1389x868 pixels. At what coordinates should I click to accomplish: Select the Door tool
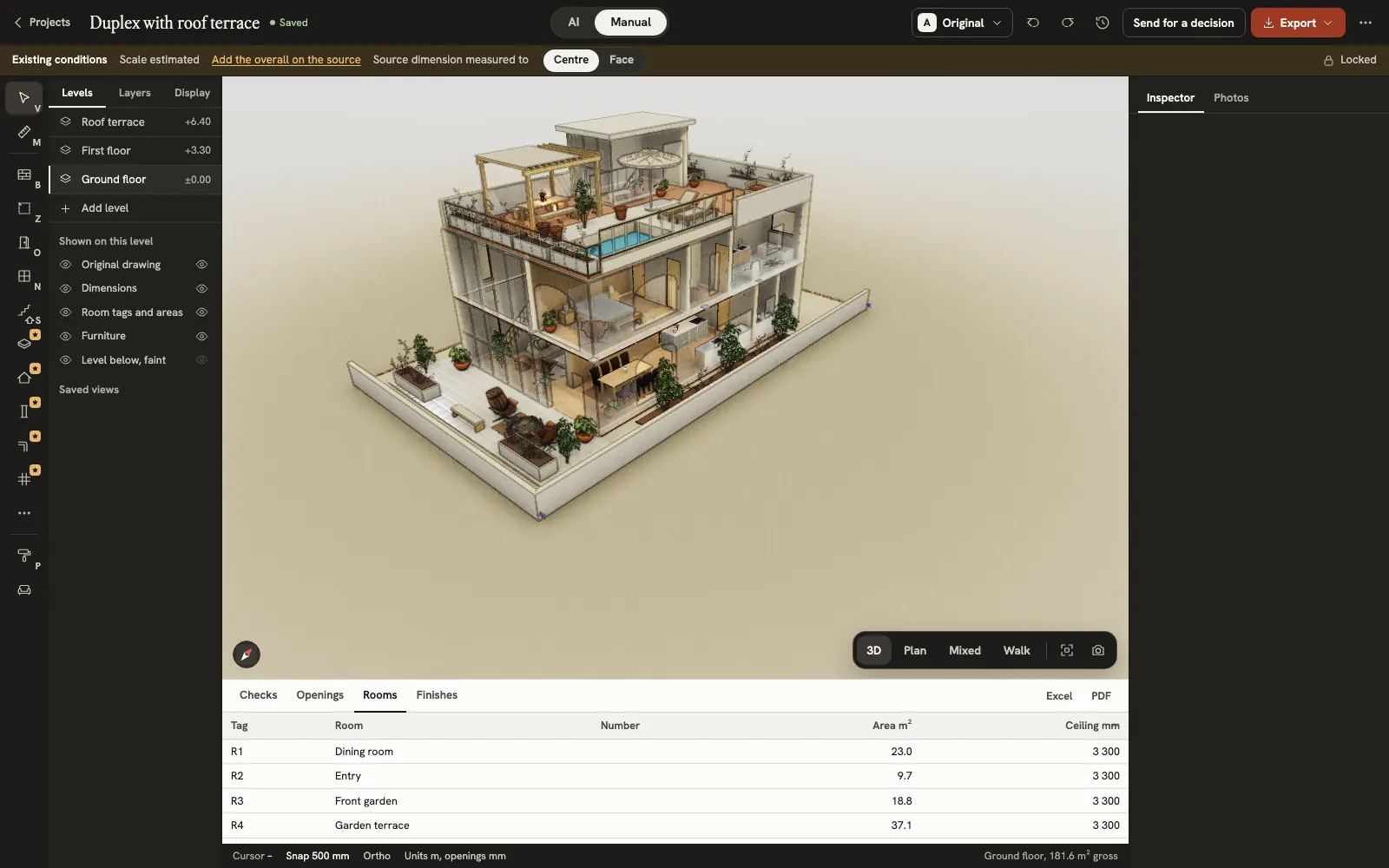24,242
